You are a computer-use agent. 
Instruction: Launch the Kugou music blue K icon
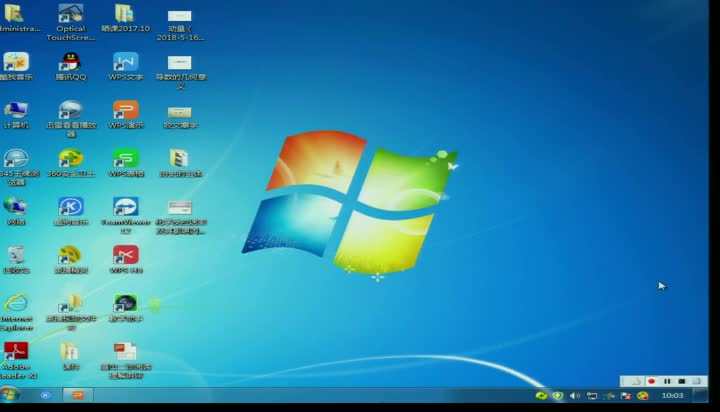pos(71,211)
